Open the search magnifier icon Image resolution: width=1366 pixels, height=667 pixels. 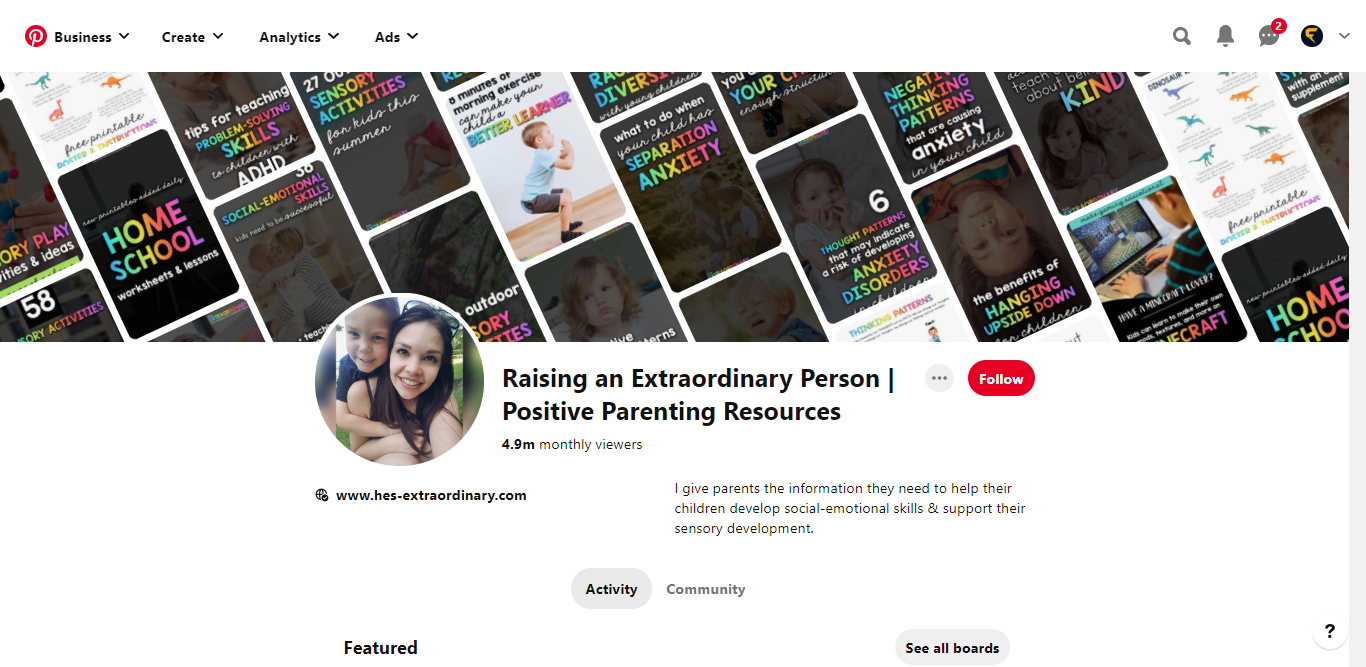(x=1182, y=36)
